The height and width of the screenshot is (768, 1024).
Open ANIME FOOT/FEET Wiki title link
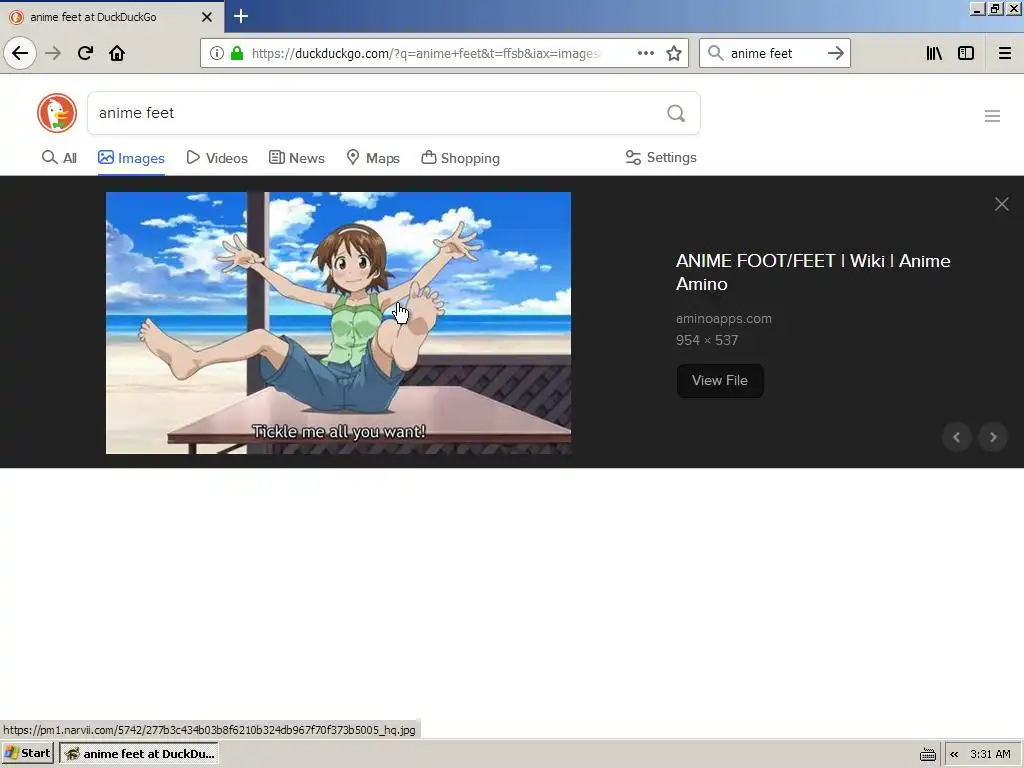(813, 272)
